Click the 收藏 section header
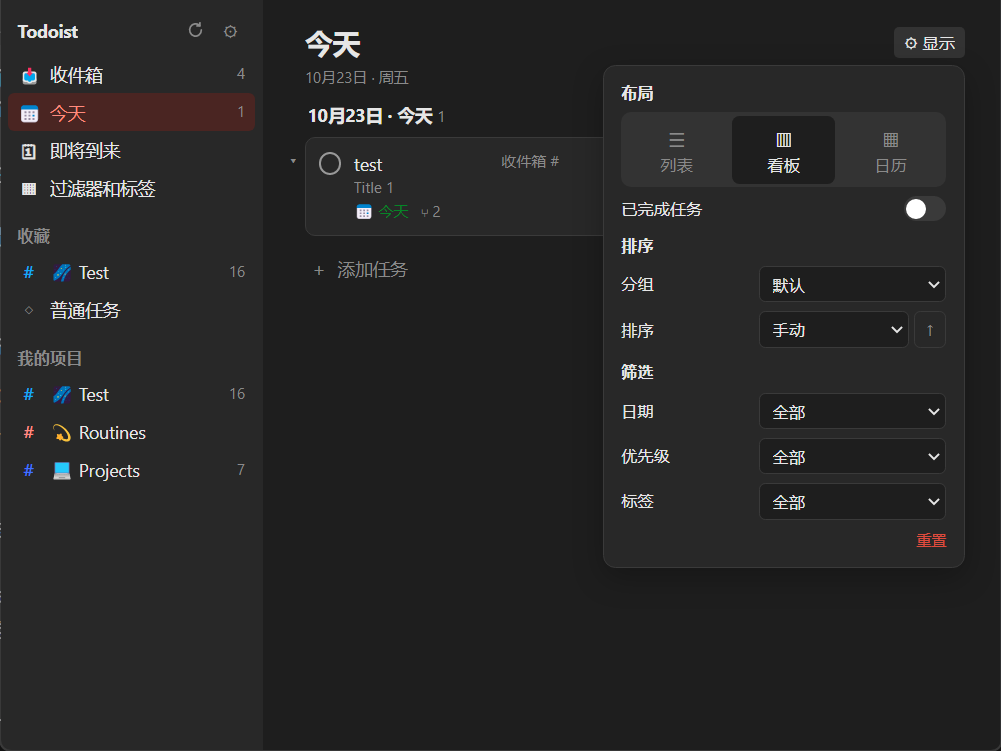The height and width of the screenshot is (751, 1001). coord(33,236)
